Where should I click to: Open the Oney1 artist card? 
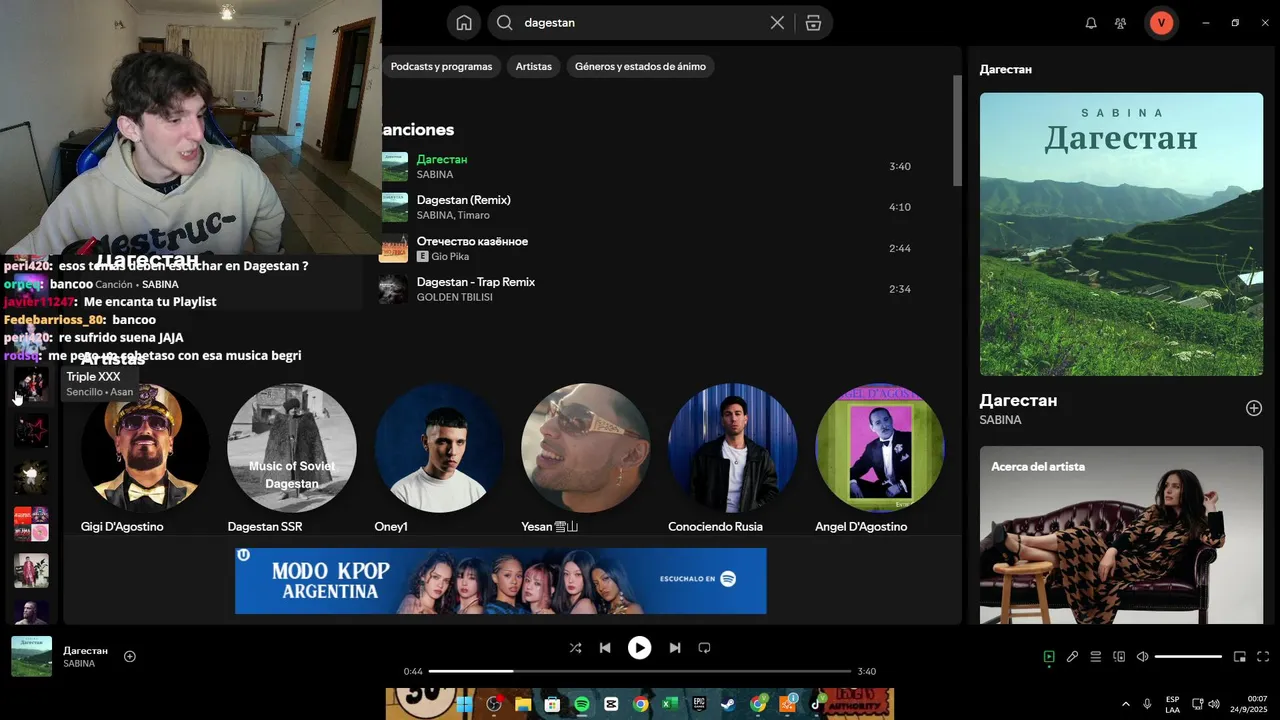(439, 458)
